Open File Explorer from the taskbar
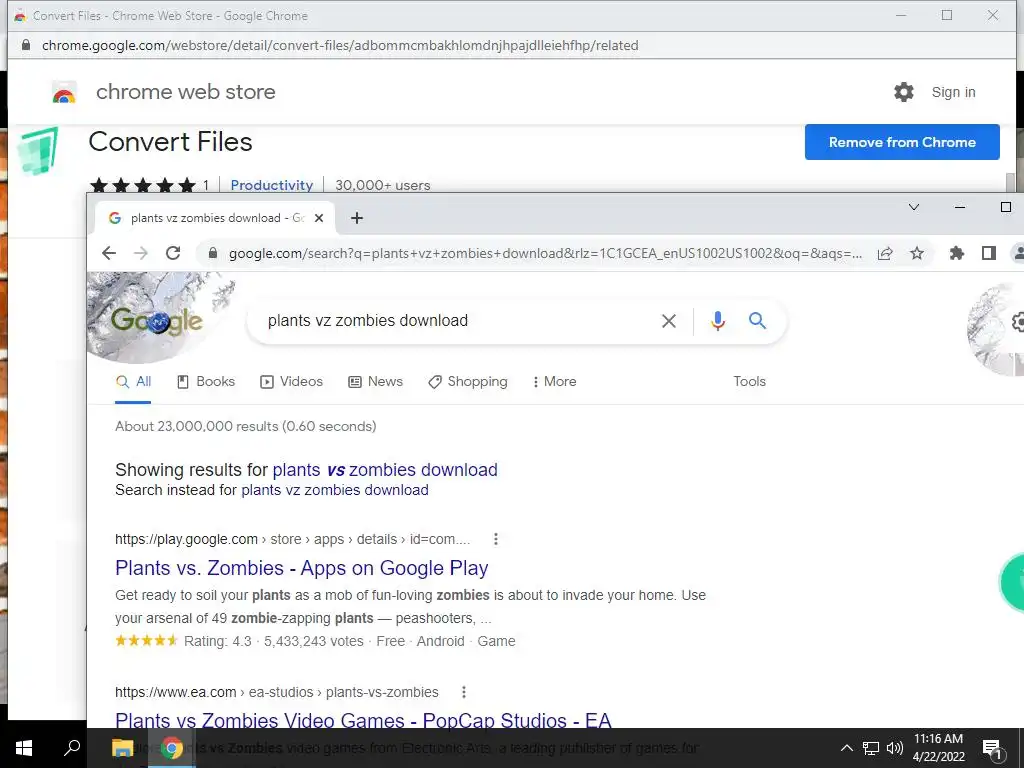Viewport: 1024px width, 768px height. 122,748
